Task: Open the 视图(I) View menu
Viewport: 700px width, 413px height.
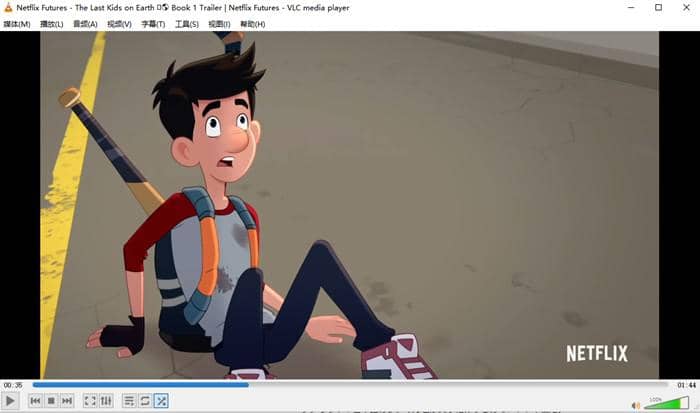Action: click(x=219, y=24)
